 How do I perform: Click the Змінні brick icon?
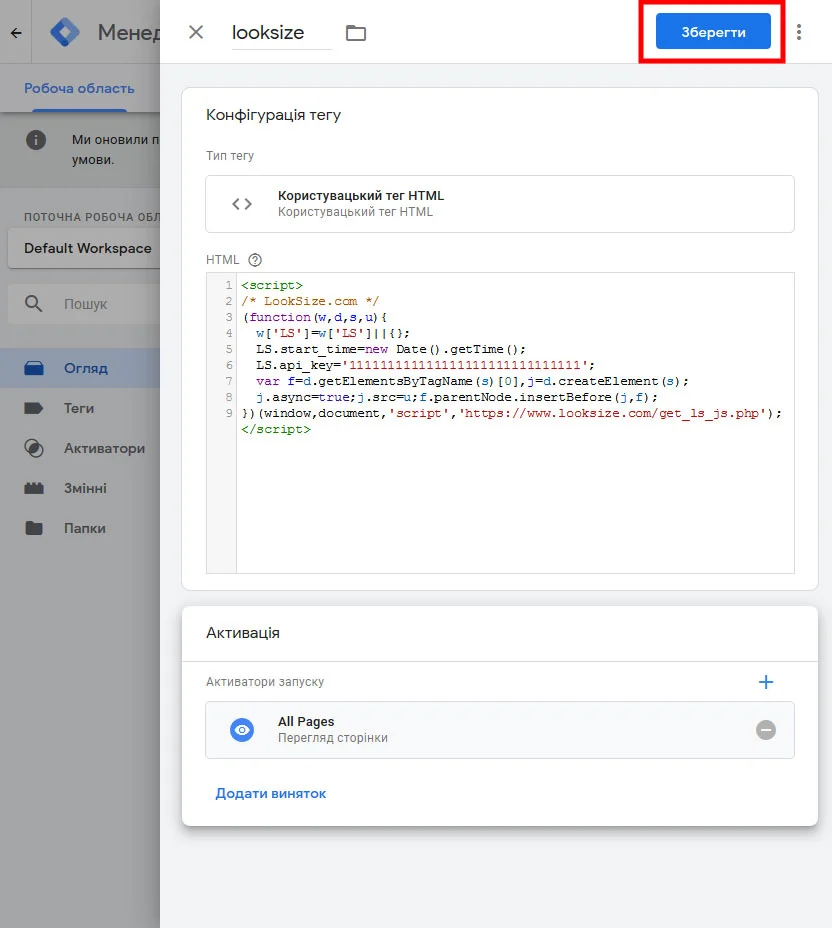pos(34,488)
